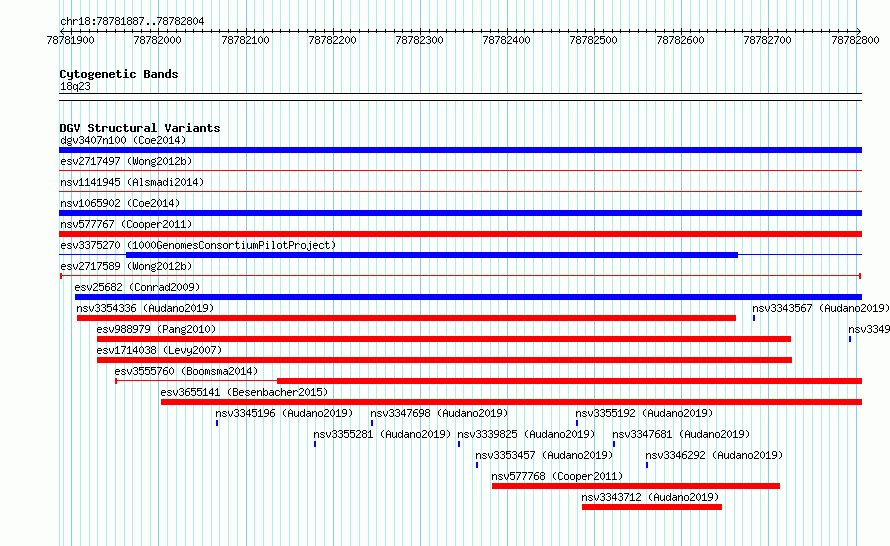Select blue bar under nsv1065902

click(x=460, y=213)
